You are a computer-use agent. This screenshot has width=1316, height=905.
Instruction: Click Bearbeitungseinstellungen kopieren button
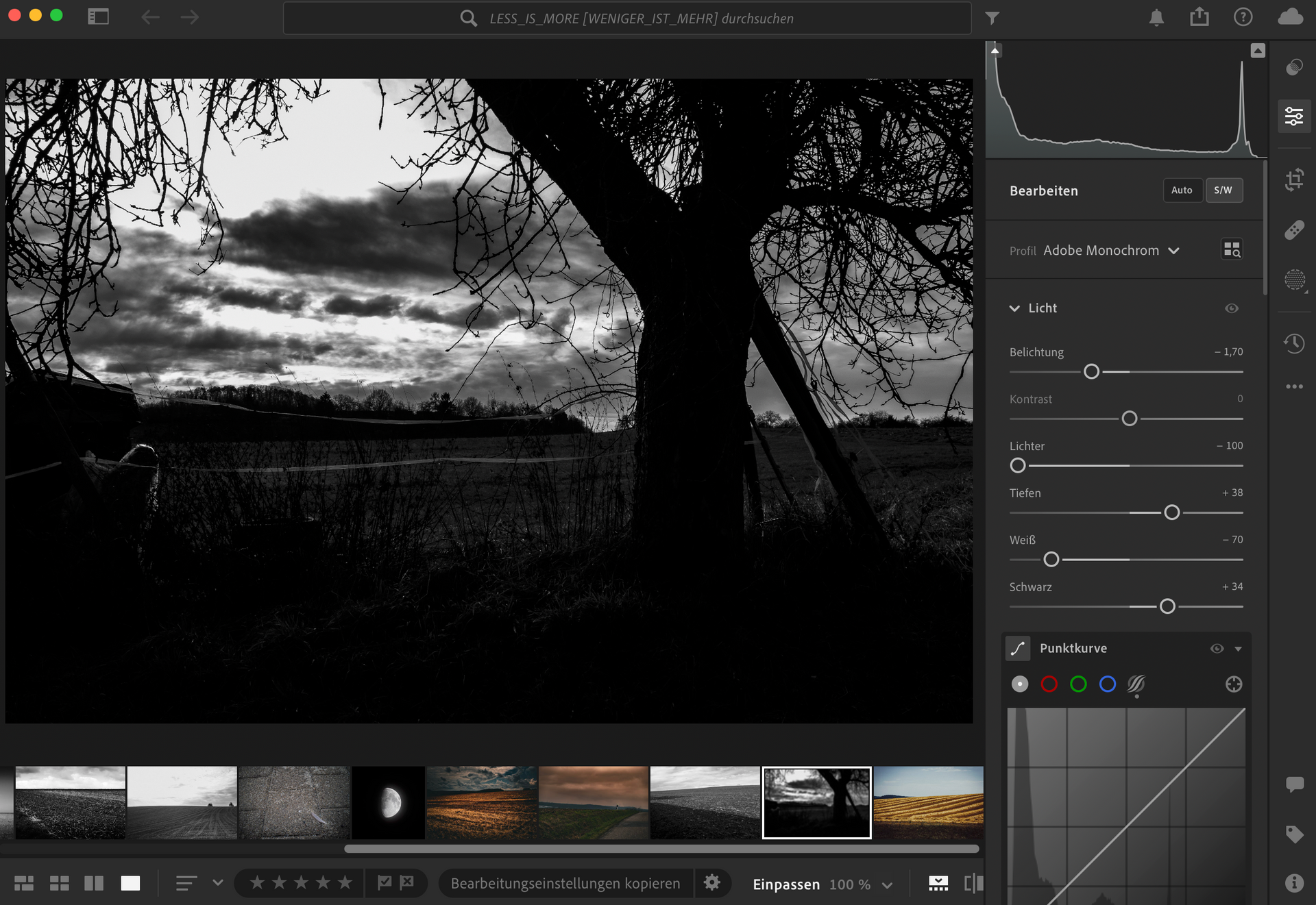pyautogui.click(x=565, y=883)
